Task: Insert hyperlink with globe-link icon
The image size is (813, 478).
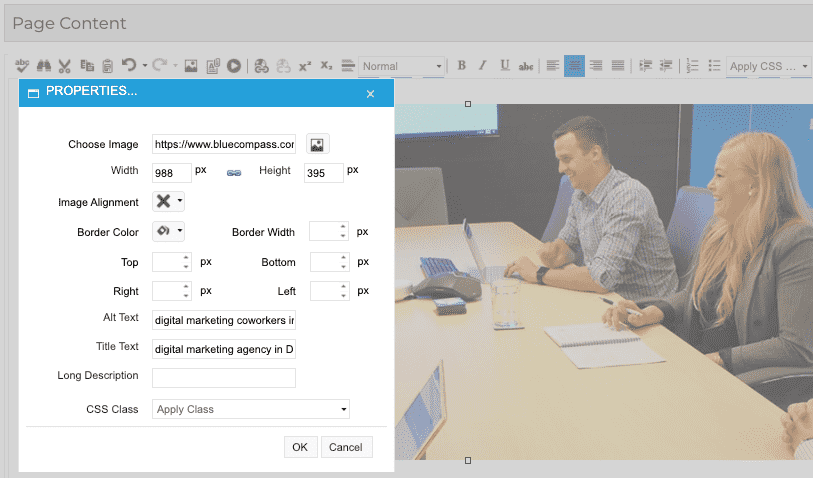Action: tap(261, 66)
